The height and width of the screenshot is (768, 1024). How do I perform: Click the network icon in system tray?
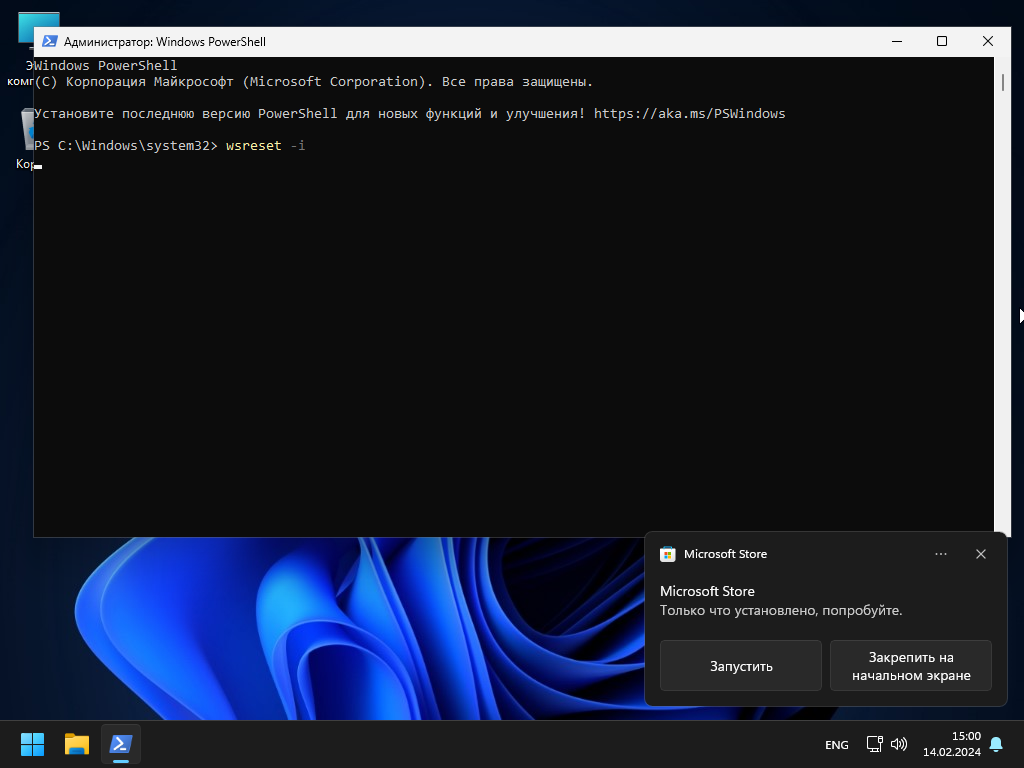tap(874, 744)
